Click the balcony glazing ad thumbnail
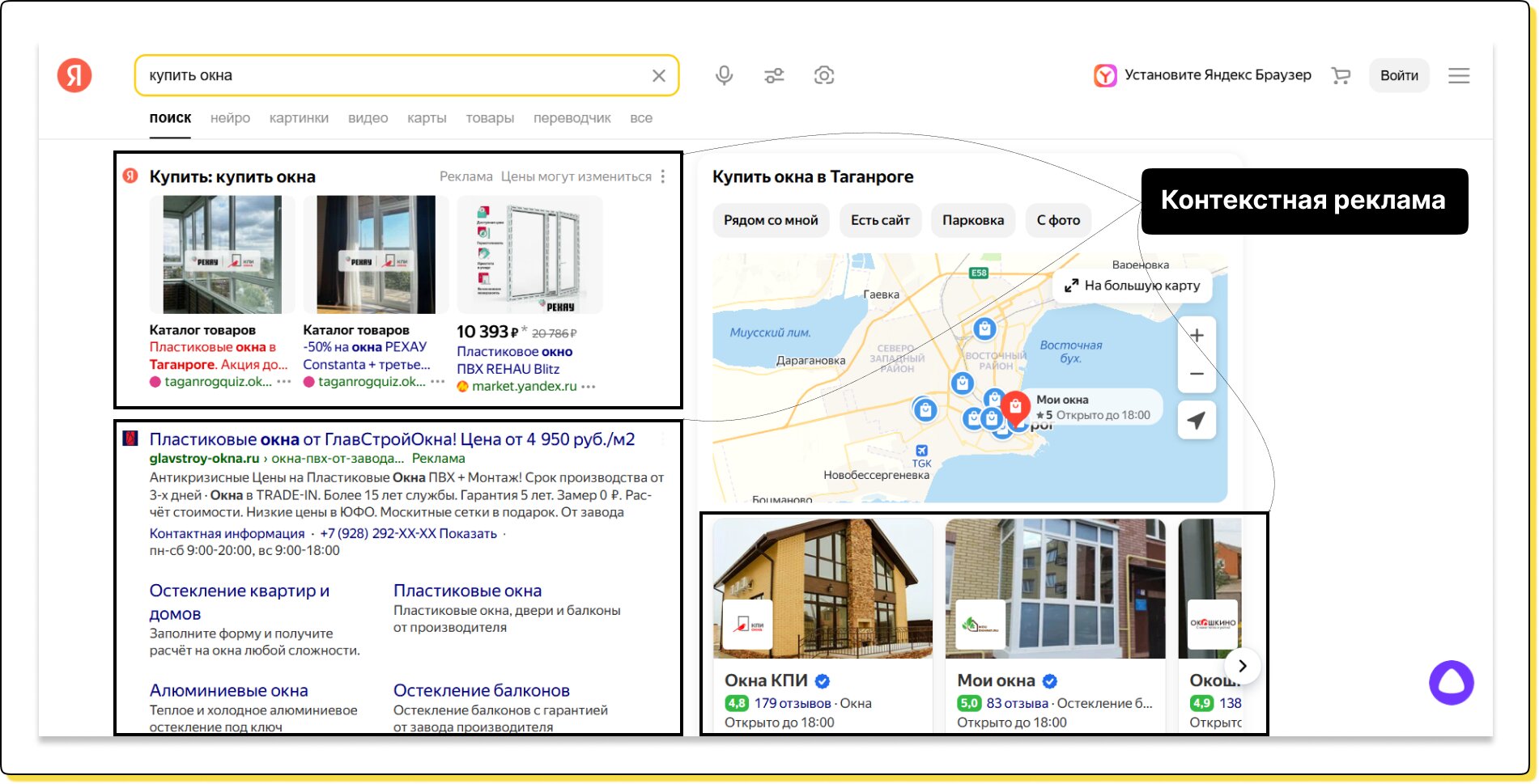Viewport: 1539px width, 784px height. (223, 254)
